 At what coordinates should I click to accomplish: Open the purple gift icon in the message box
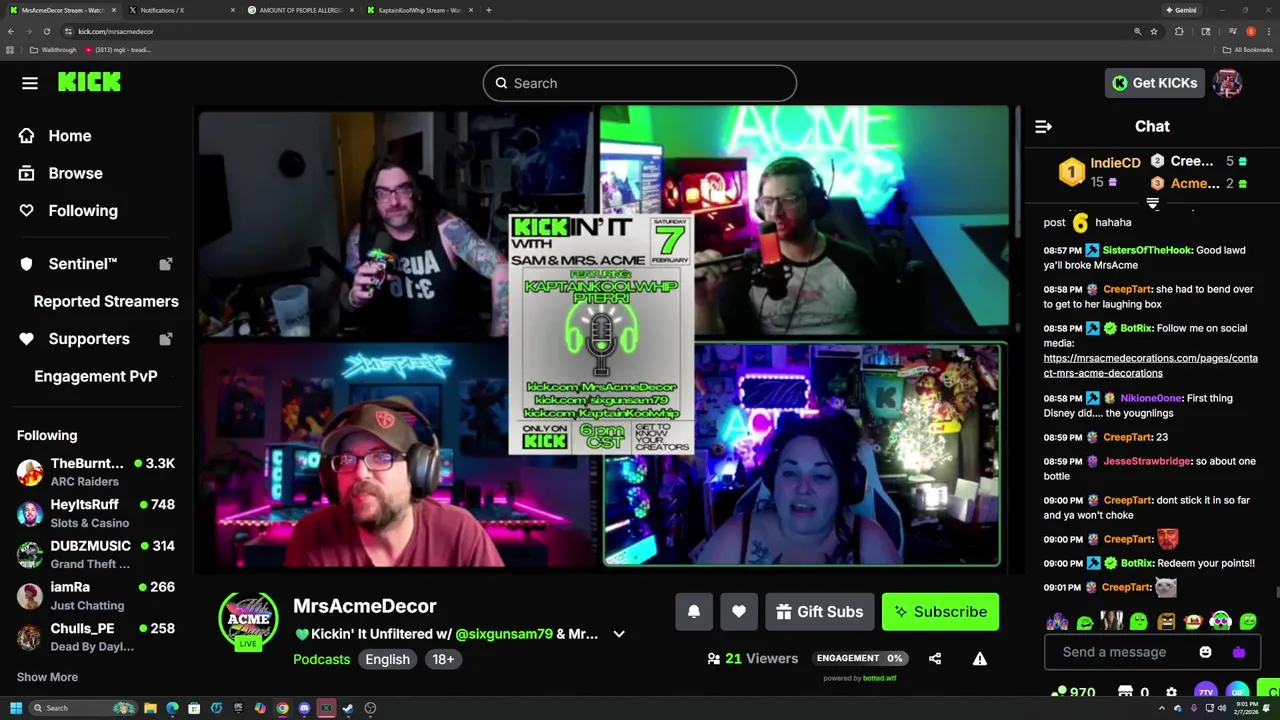tap(1239, 652)
